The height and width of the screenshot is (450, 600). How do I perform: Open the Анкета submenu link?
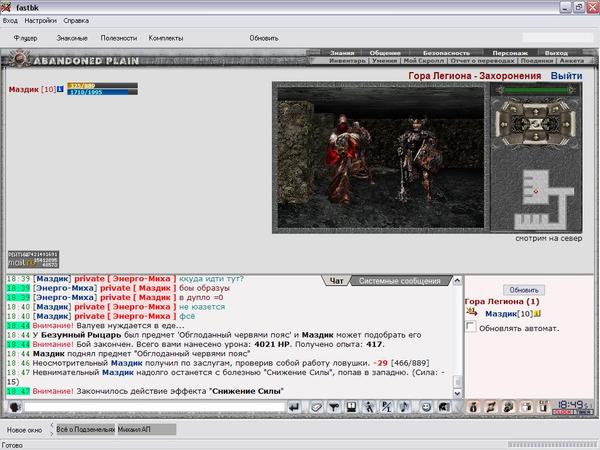tap(572, 60)
